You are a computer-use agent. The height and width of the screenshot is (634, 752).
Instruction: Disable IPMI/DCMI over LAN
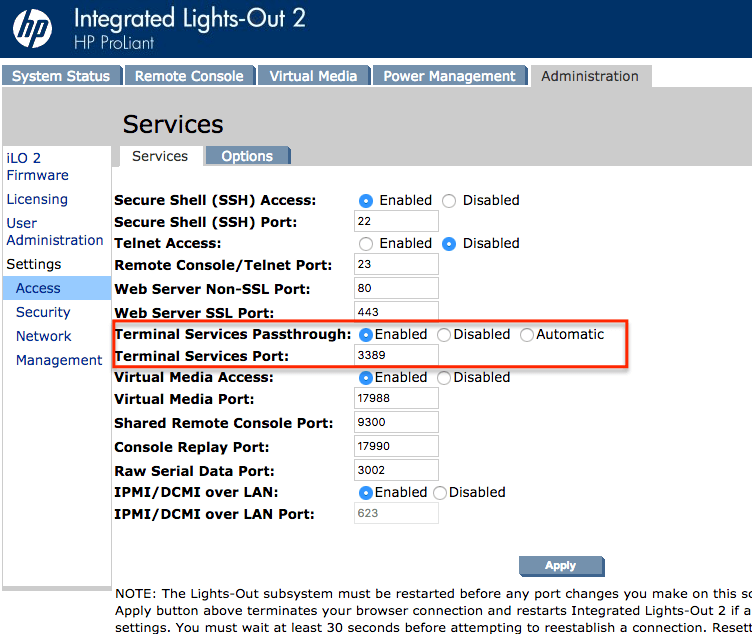click(440, 493)
